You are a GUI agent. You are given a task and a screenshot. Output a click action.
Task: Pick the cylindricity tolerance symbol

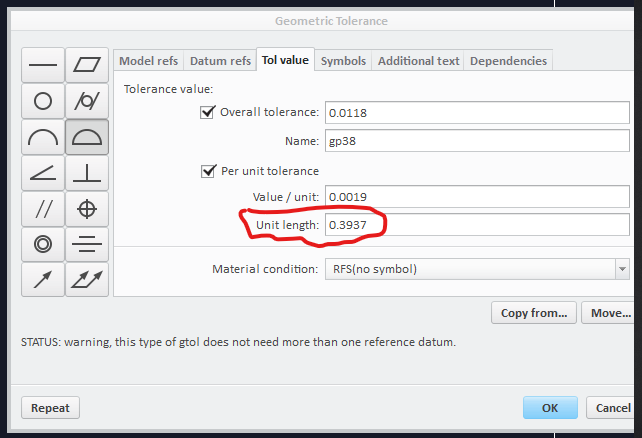tap(87, 100)
